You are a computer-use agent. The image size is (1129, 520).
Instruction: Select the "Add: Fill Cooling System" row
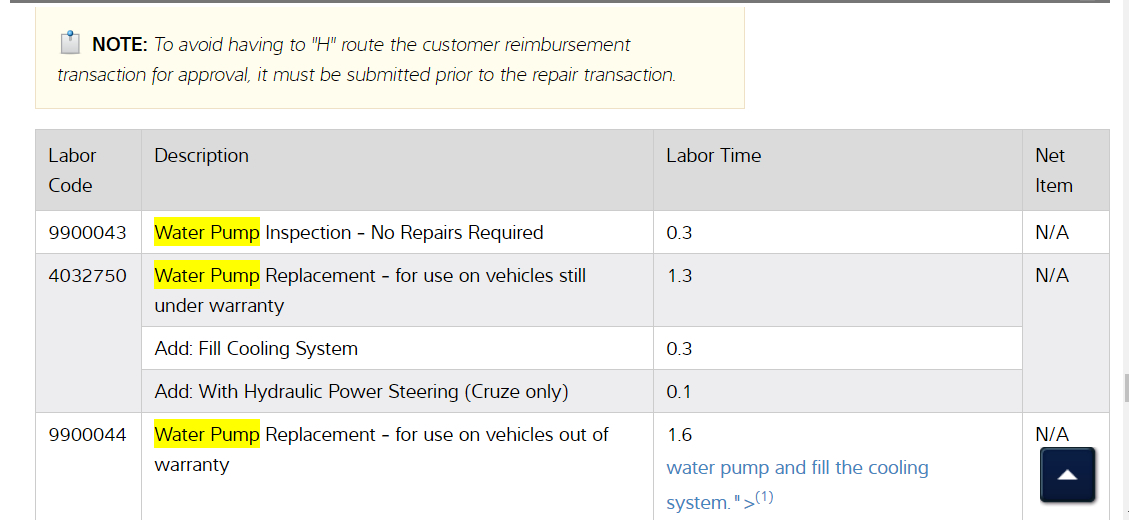pyautogui.click(x=256, y=349)
